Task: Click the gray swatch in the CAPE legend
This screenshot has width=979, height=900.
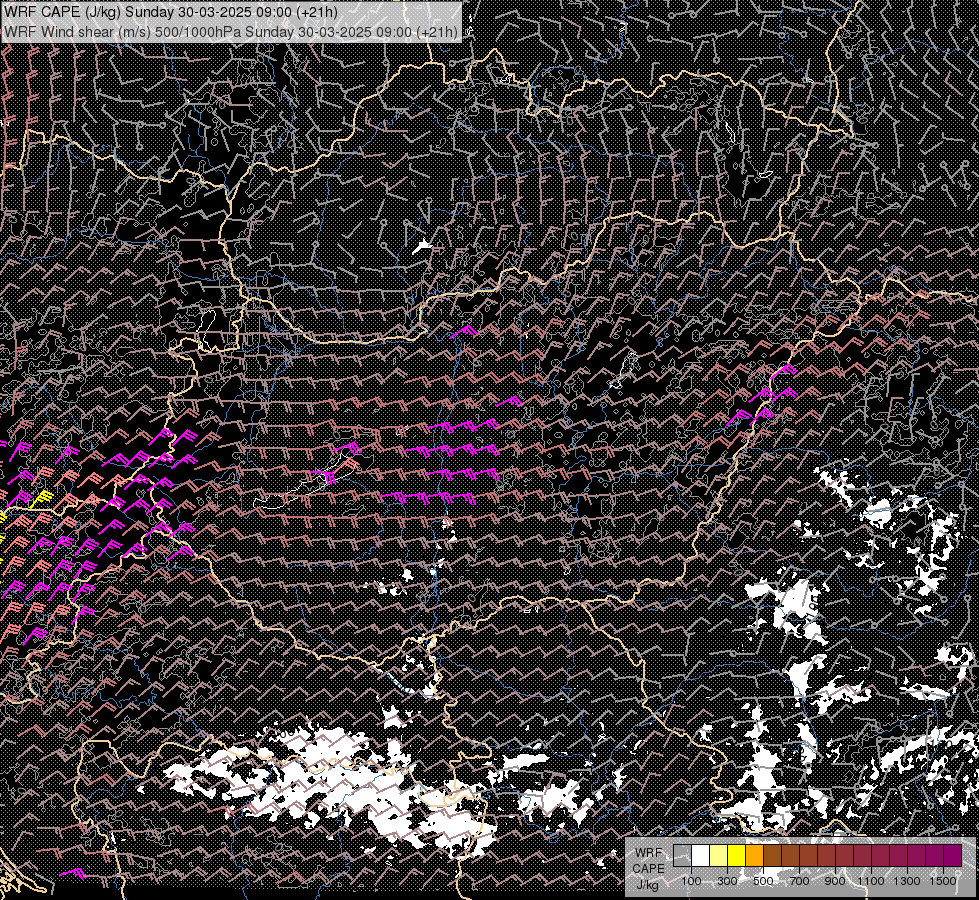Action: [682, 855]
